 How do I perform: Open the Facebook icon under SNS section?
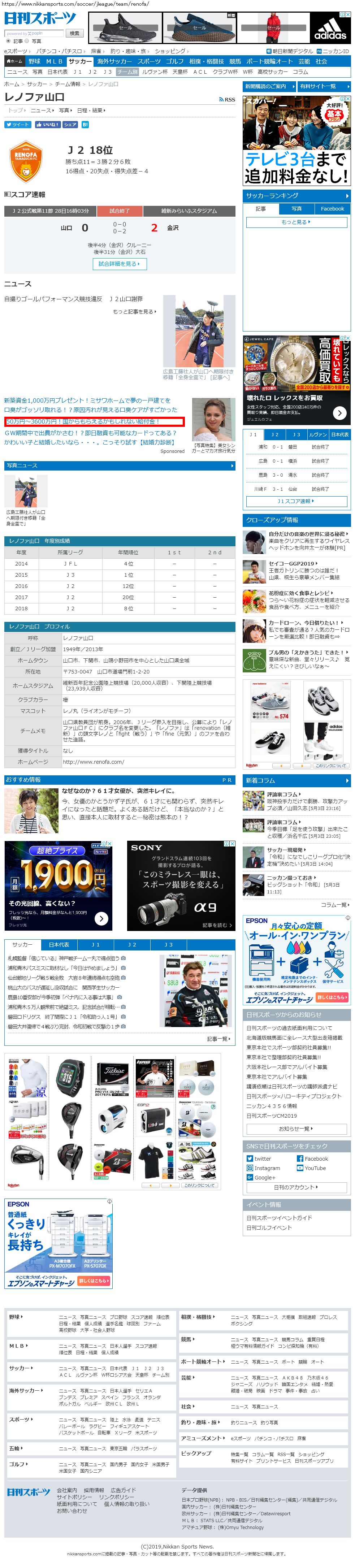[300, 1158]
